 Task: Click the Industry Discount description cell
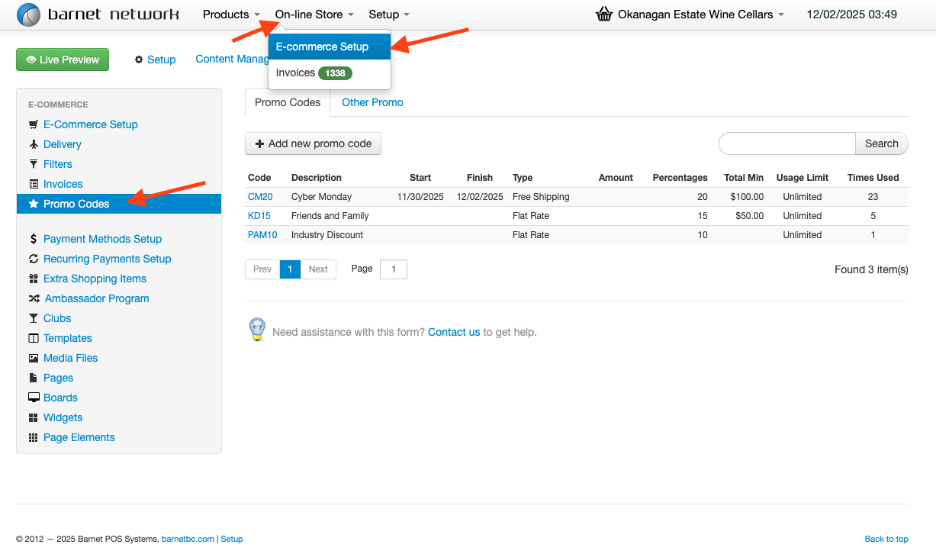click(327, 235)
